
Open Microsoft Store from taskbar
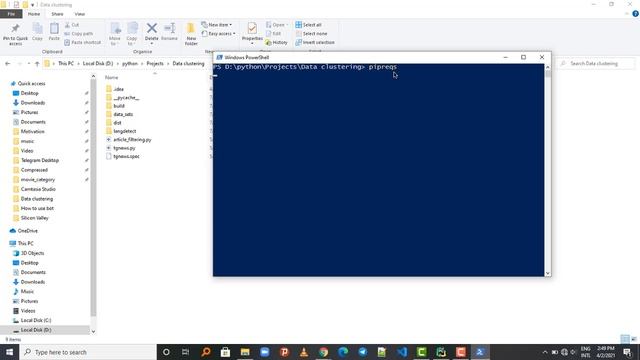pos(225,352)
